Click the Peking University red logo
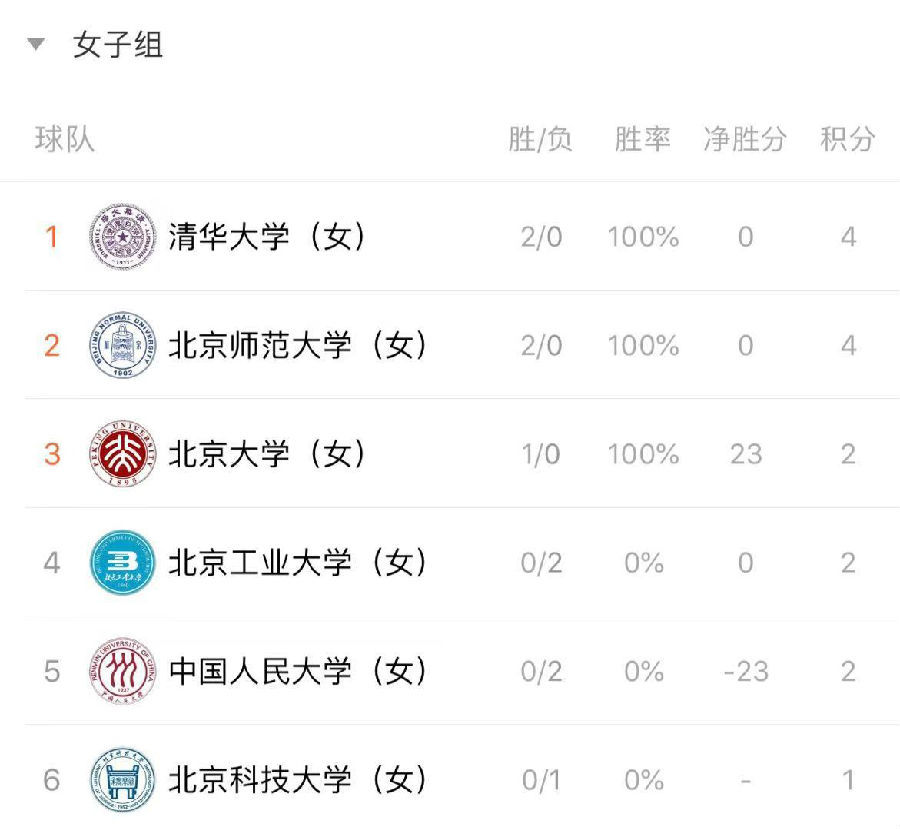 pyautogui.click(x=123, y=454)
